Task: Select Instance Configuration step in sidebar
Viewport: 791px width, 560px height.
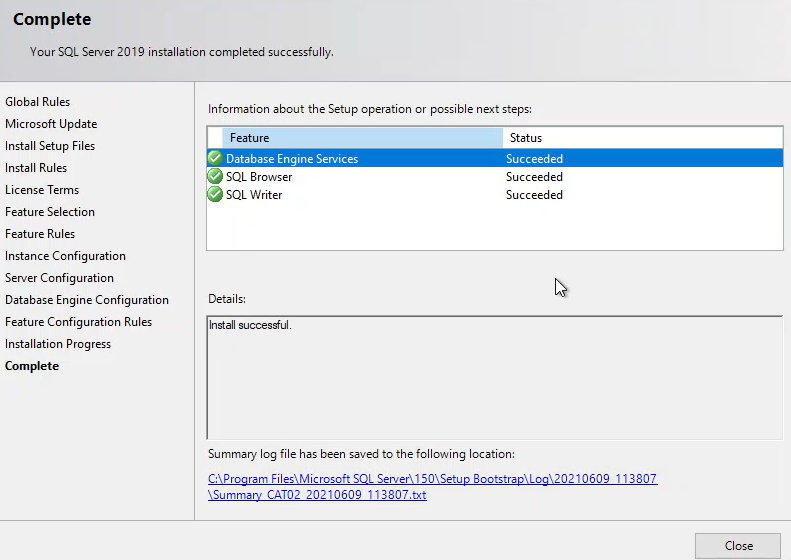Action: [65, 256]
